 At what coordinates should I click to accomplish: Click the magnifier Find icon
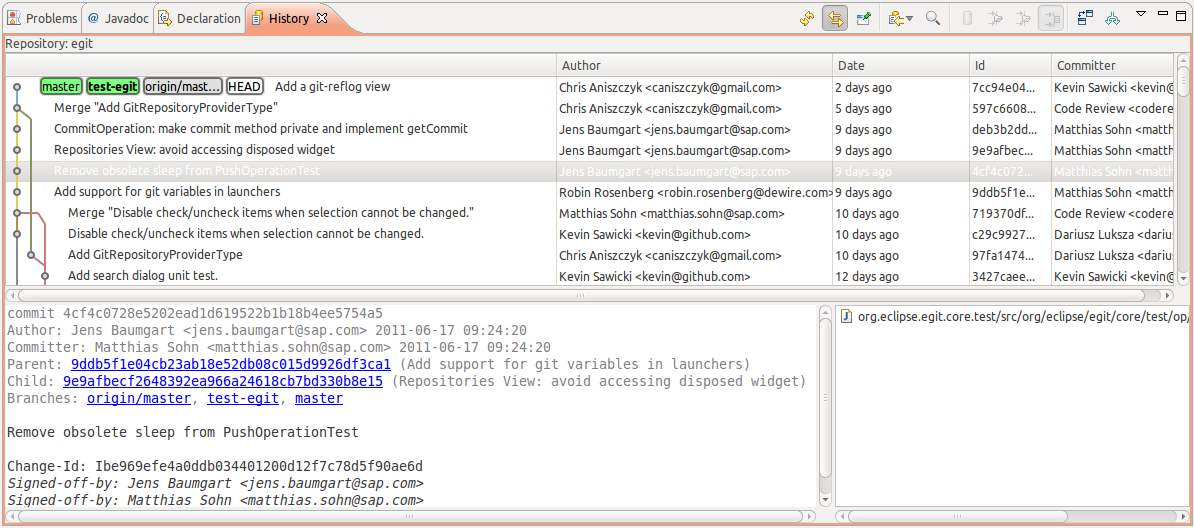coord(932,18)
